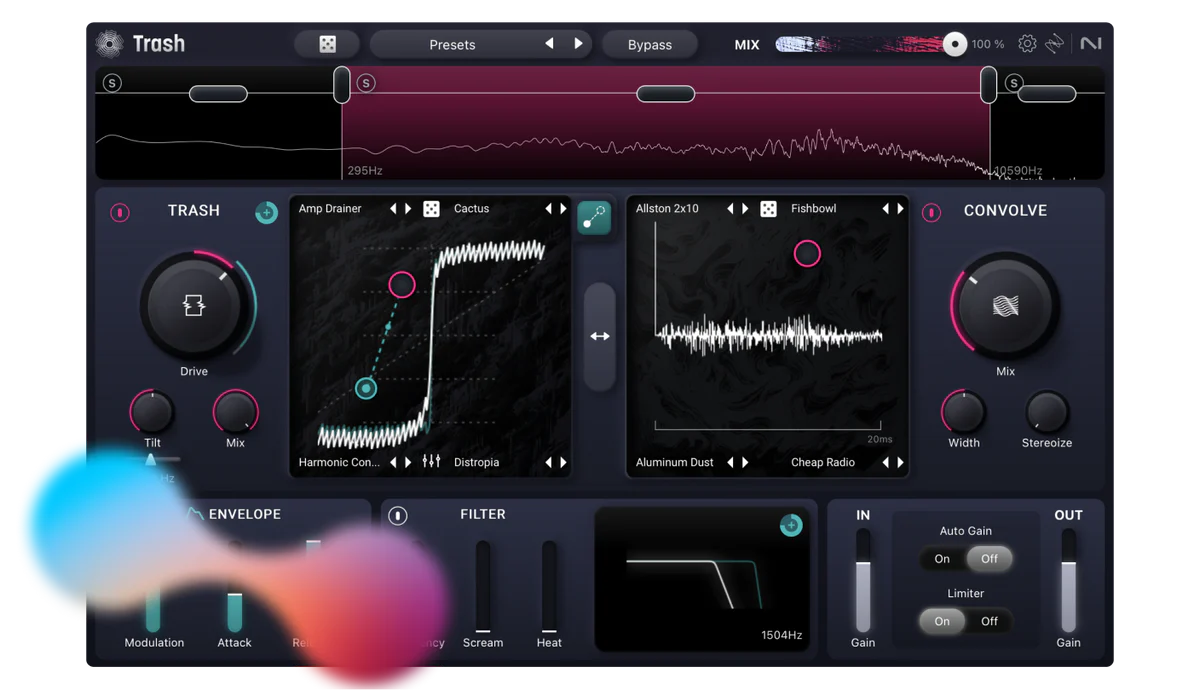Select previous Amp Drainer distortion type
This screenshot has width=1200, height=690.
(x=393, y=209)
